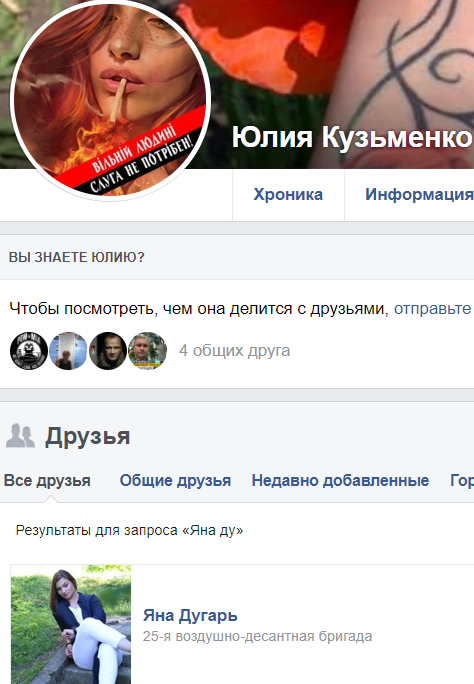Click the partially visible Гор... friends tab
This screenshot has width=474, height=684.
tap(462, 481)
